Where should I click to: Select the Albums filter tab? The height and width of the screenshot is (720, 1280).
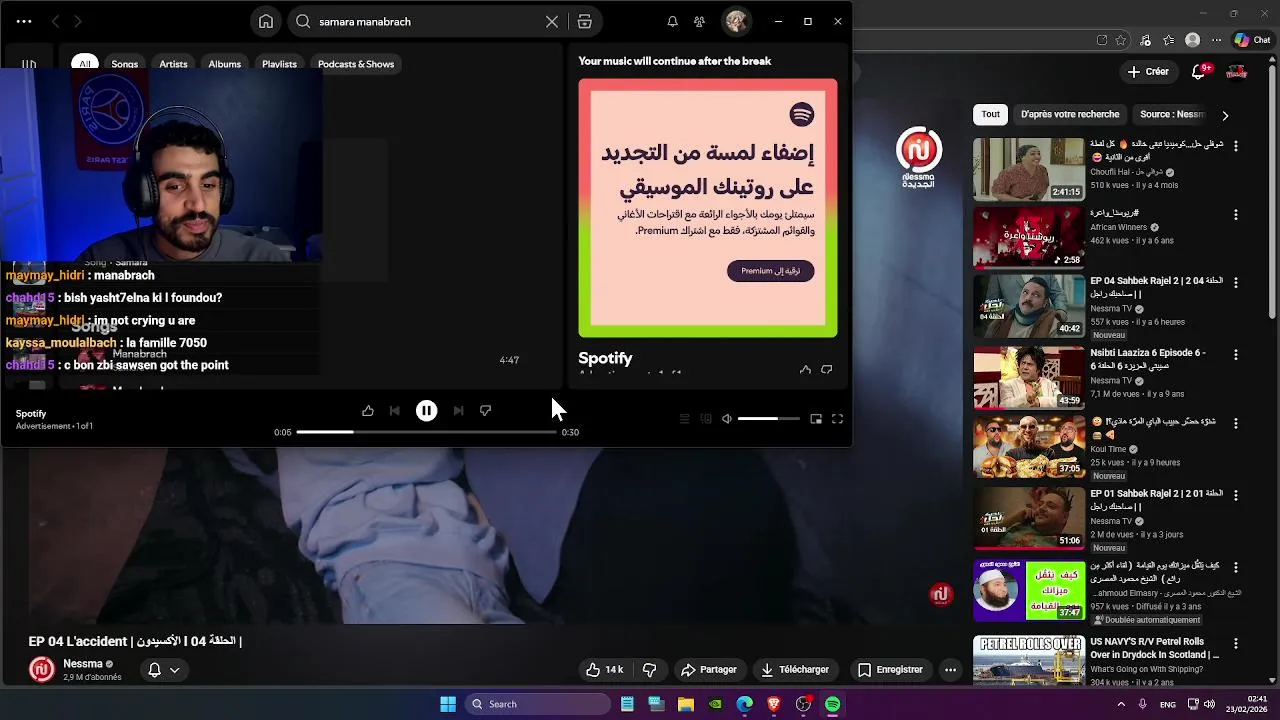pyautogui.click(x=224, y=64)
